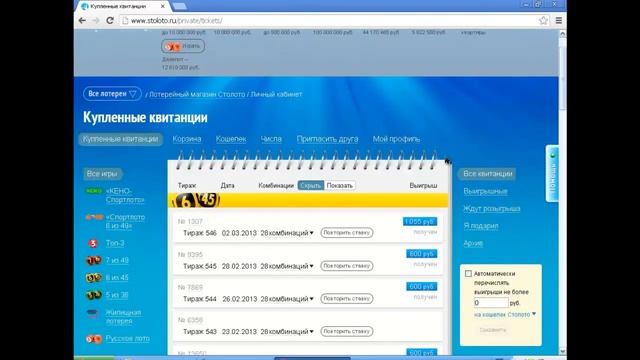This screenshot has height=360, width=640.
Task: Select Купленные квитанции tab
Action: click(x=120, y=139)
